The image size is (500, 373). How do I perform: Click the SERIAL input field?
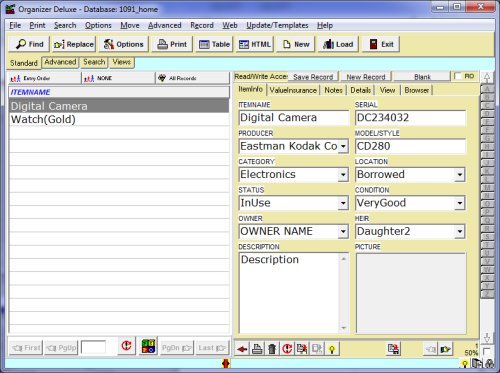(x=410, y=118)
